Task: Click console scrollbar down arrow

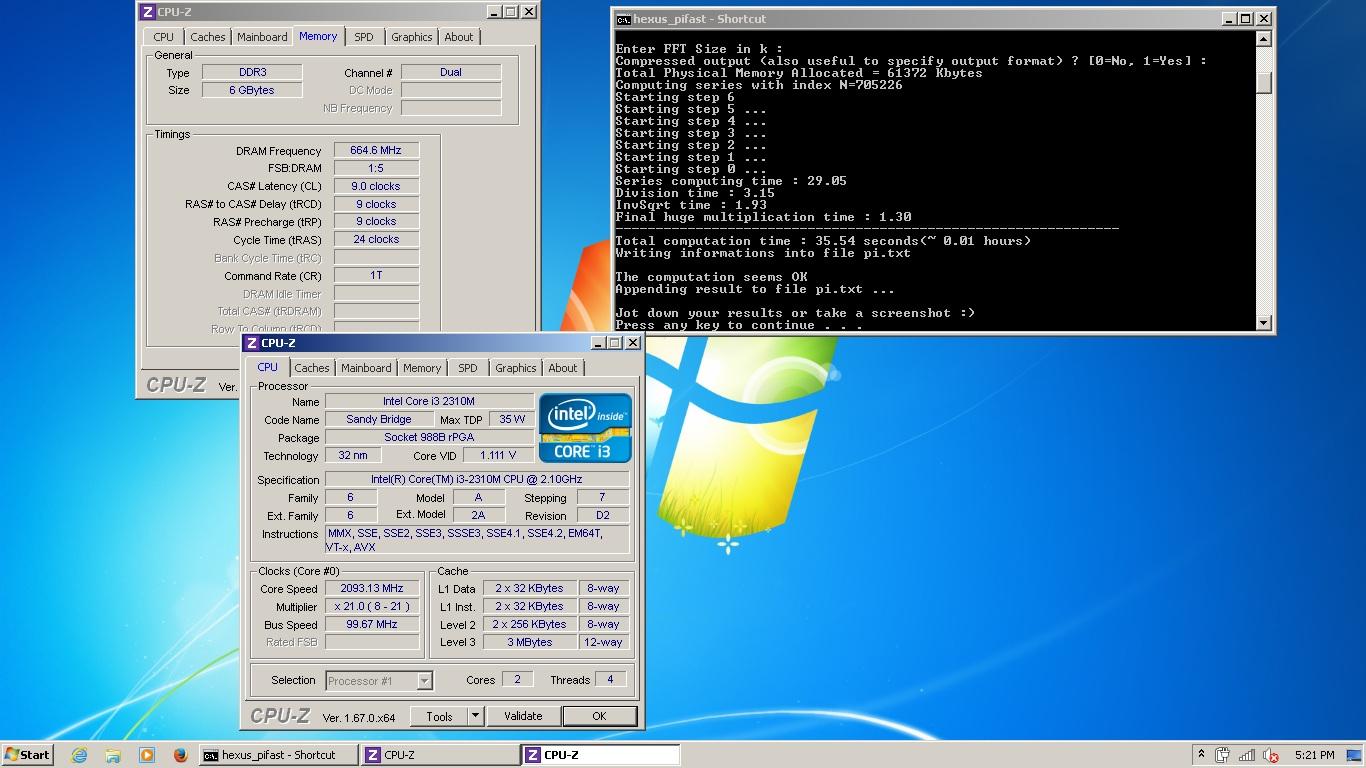Action: click(1264, 323)
